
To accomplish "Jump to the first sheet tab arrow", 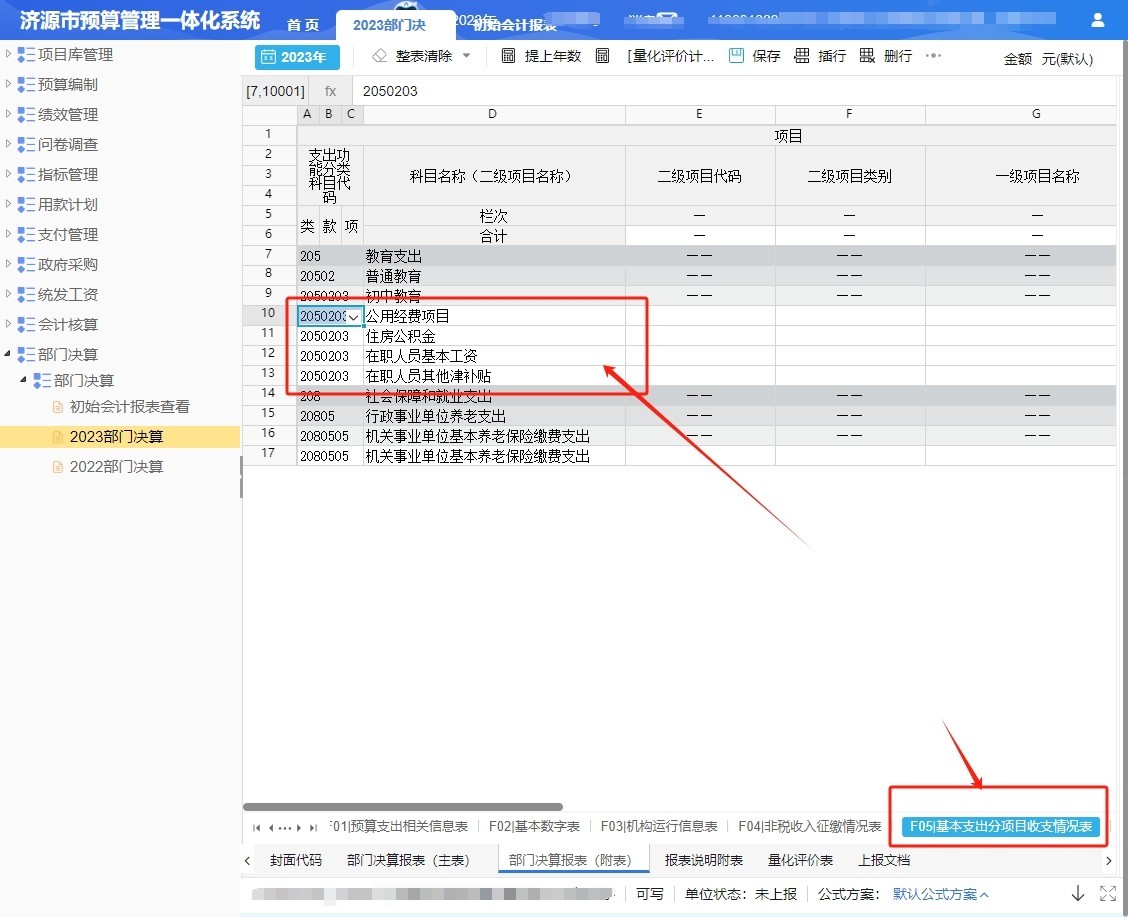I will pos(256,828).
